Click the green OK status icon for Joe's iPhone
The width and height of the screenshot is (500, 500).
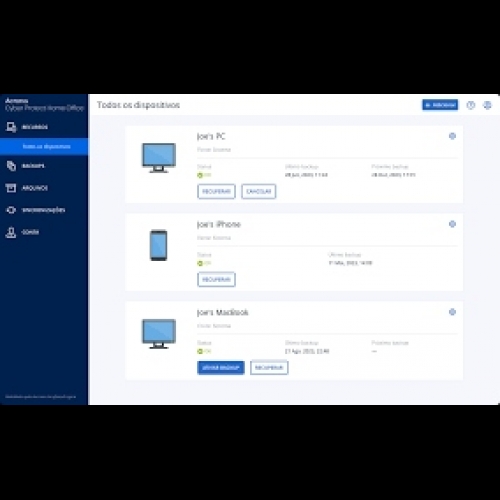(200, 263)
